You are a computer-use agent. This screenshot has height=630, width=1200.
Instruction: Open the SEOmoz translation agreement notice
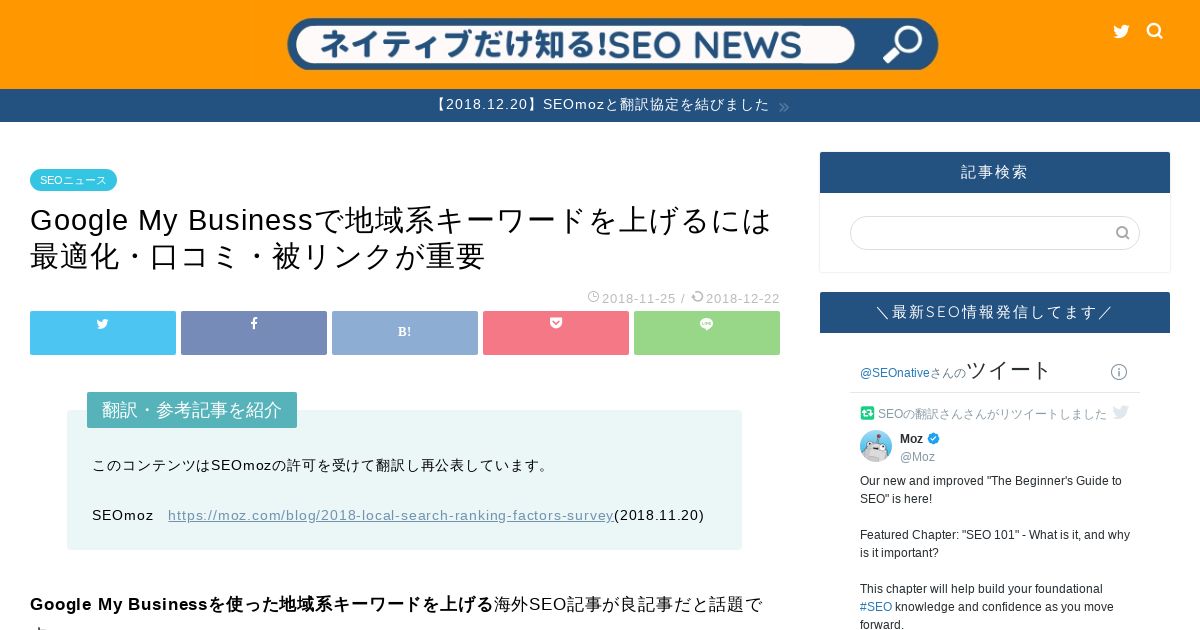(601, 105)
